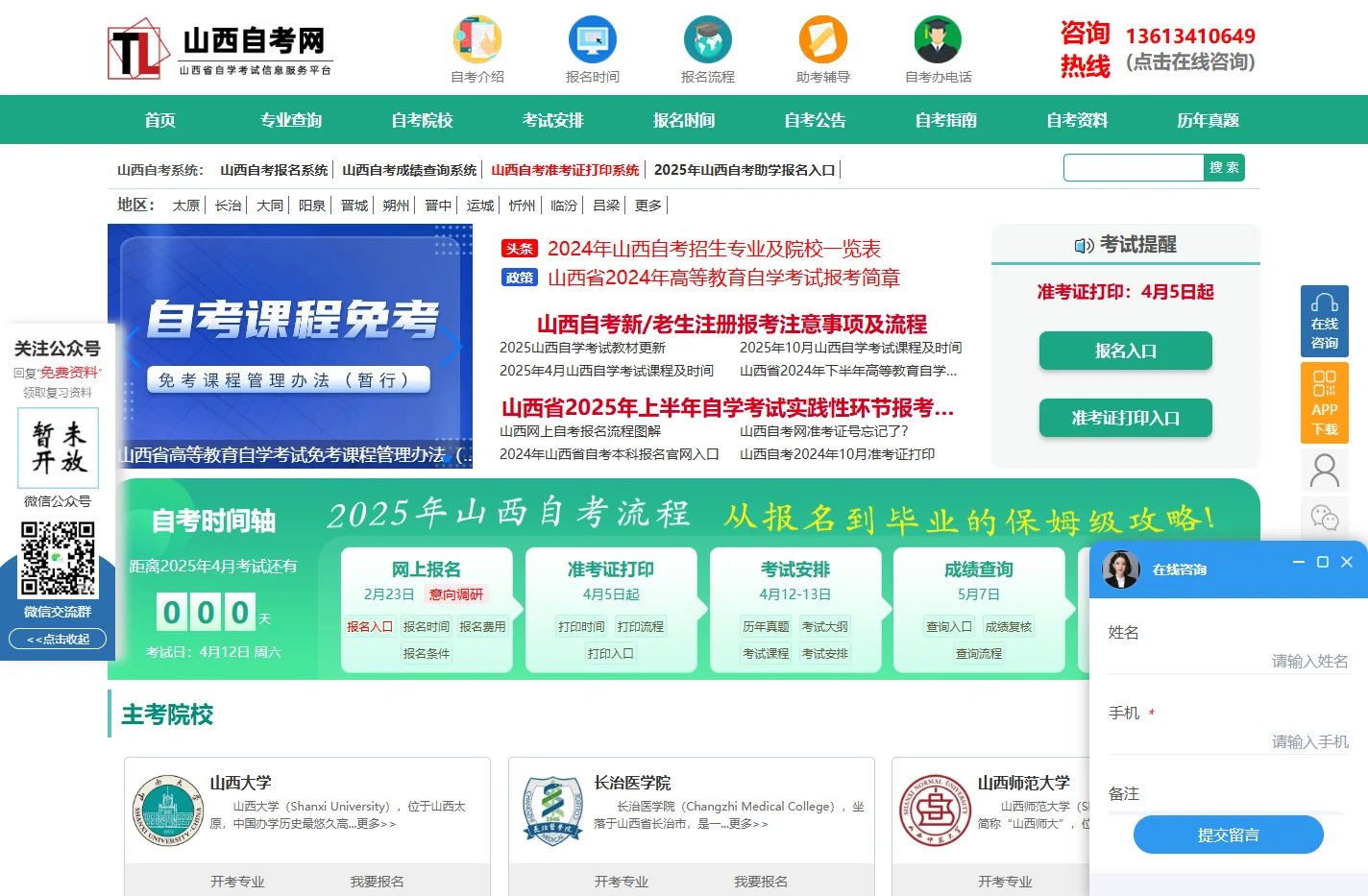Click 成绩复核 under 成绩查询
This screenshot has height=896, width=1368.
1008,626
